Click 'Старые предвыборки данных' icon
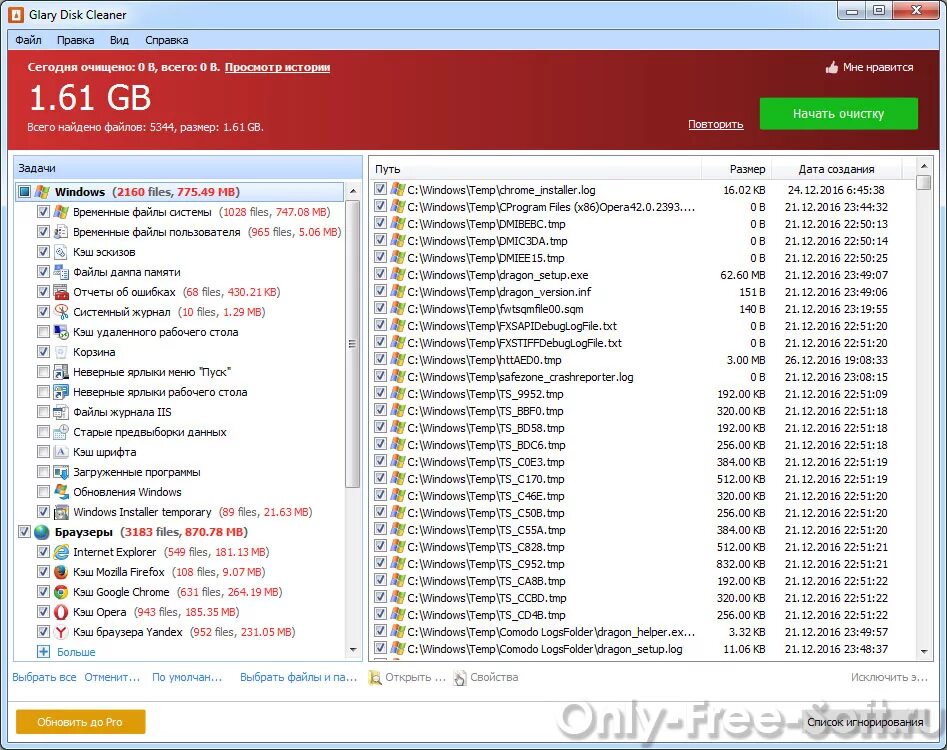 [x=61, y=432]
